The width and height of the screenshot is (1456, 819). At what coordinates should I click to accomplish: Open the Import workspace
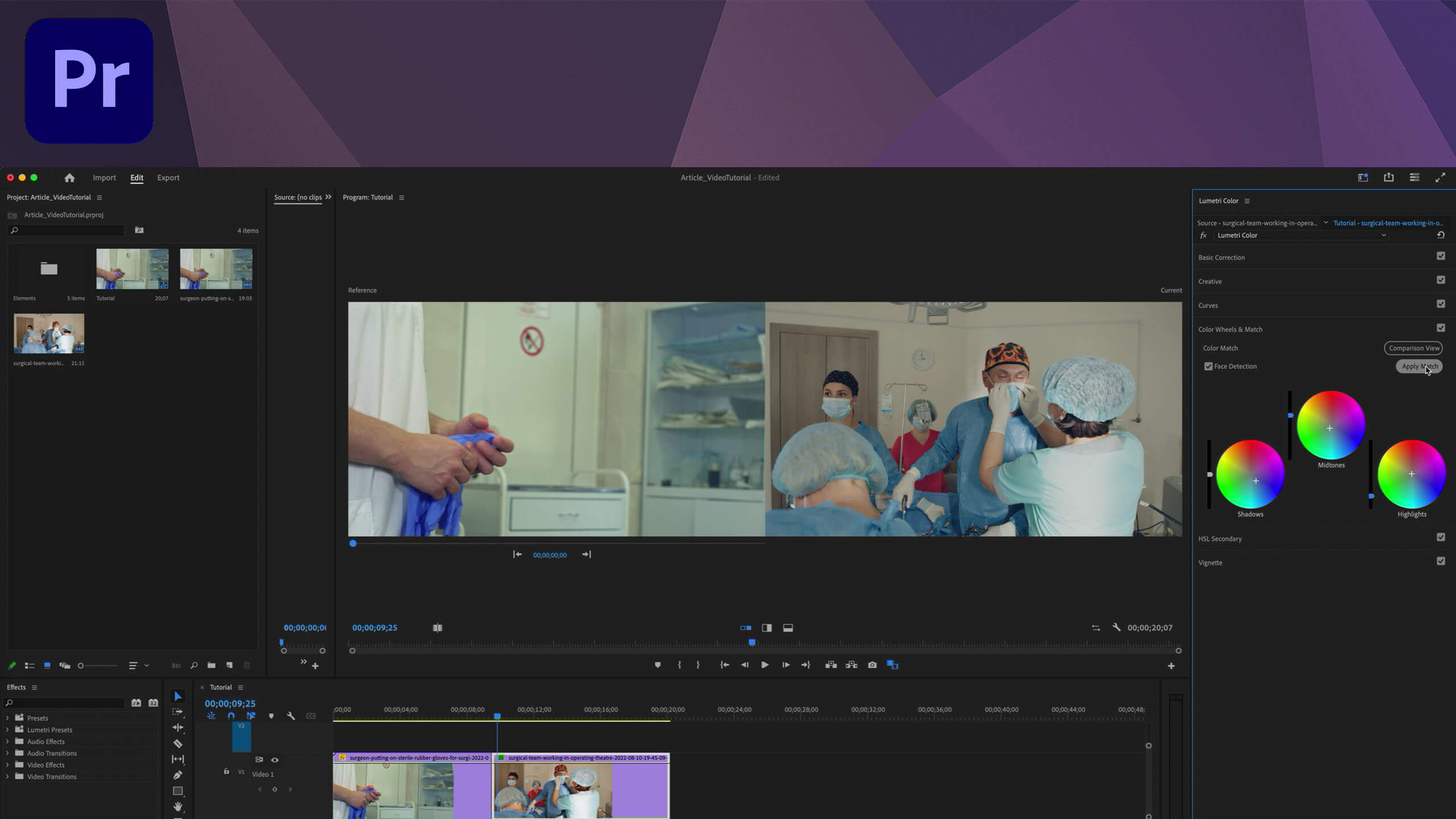[104, 177]
